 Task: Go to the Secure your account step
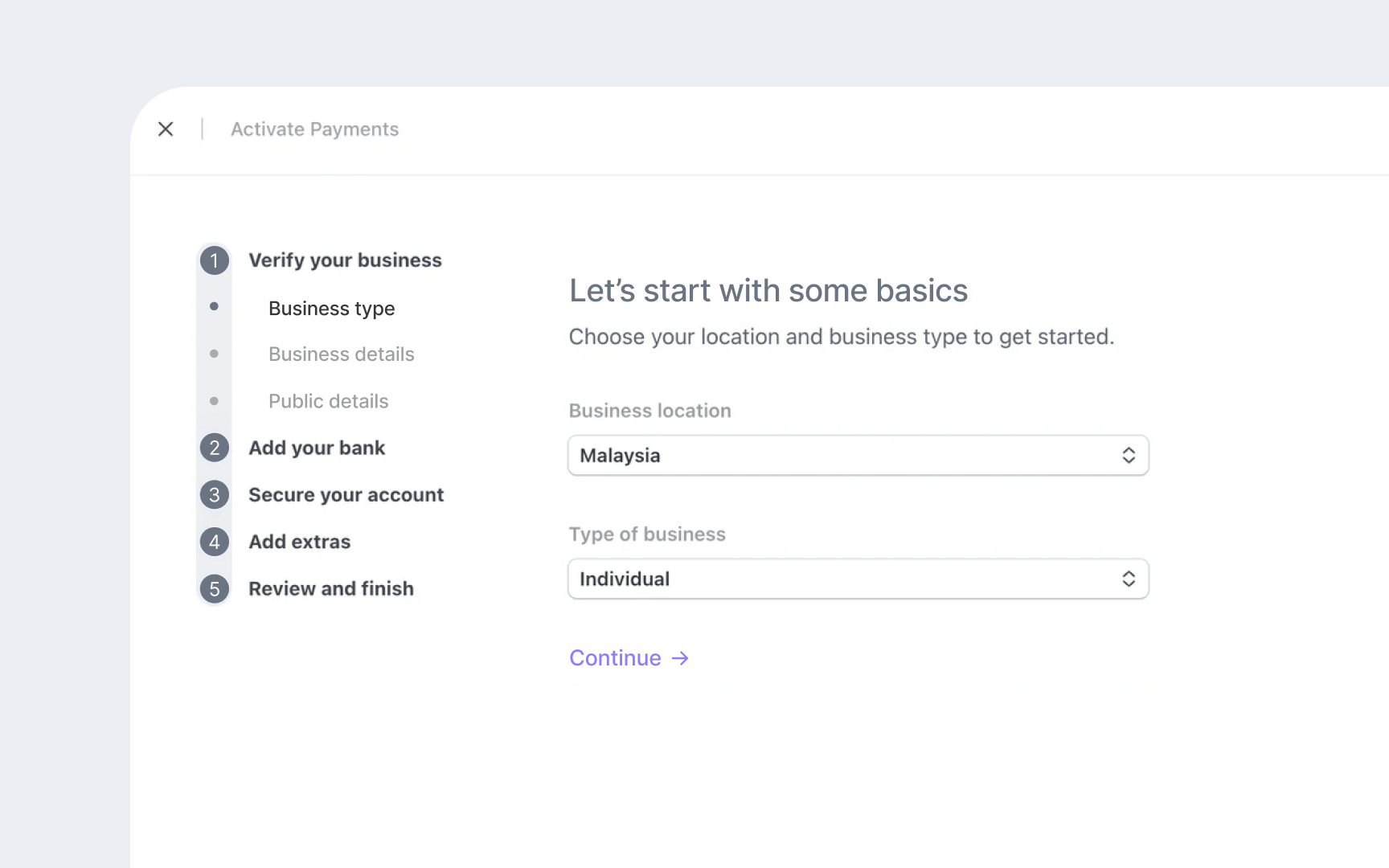click(x=346, y=495)
